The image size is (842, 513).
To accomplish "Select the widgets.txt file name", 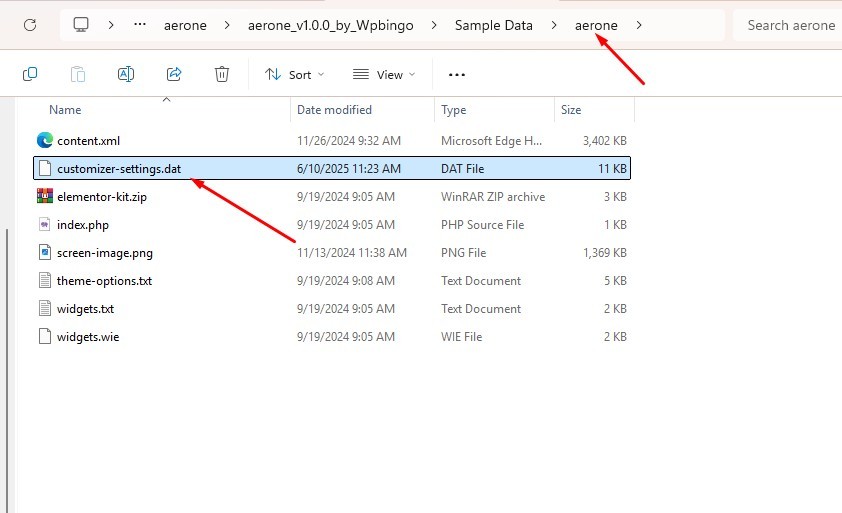I will [x=85, y=309].
